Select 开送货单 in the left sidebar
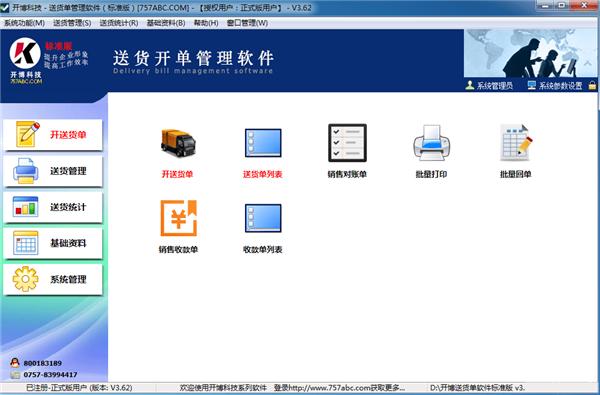Image resolution: width=600 pixels, height=395 pixels. click(x=53, y=135)
